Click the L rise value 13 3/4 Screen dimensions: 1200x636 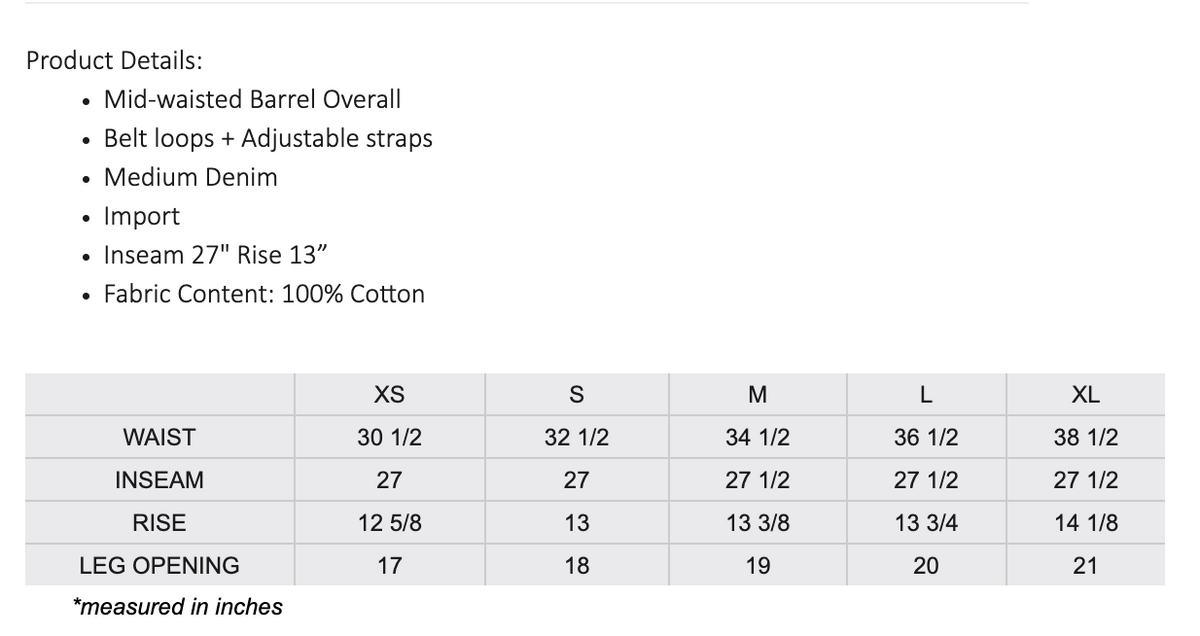tap(926, 522)
